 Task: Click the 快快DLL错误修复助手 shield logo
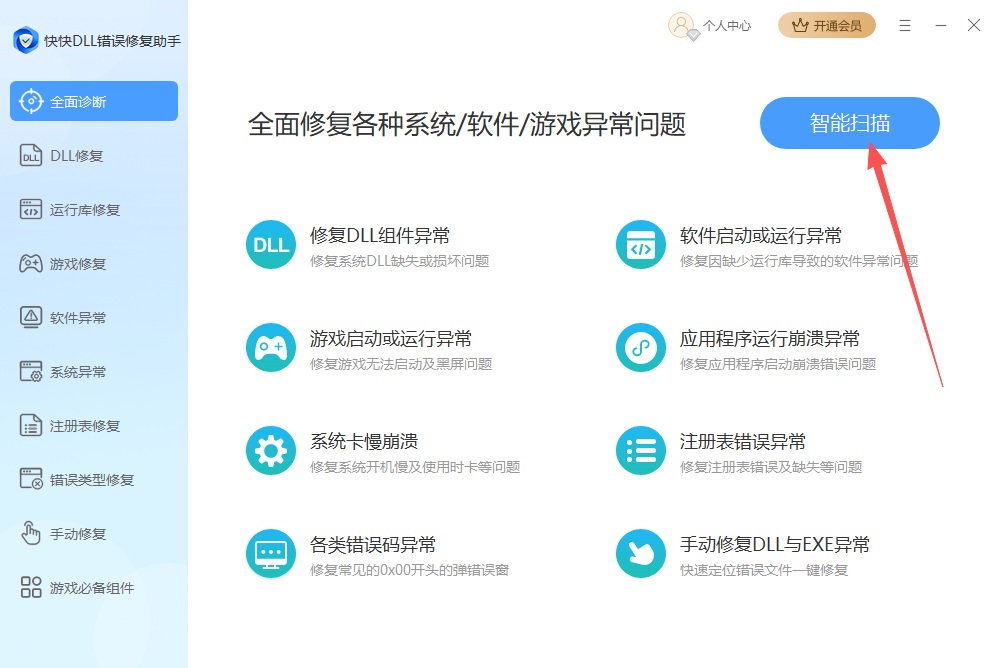point(25,41)
